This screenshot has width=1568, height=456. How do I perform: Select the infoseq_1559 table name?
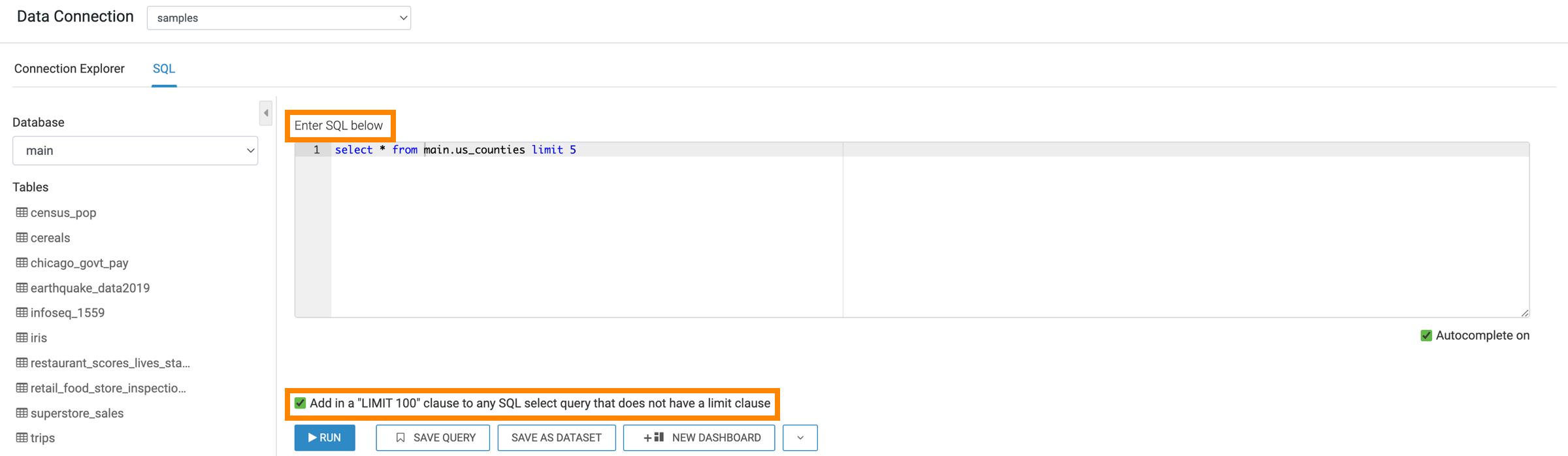(x=67, y=313)
